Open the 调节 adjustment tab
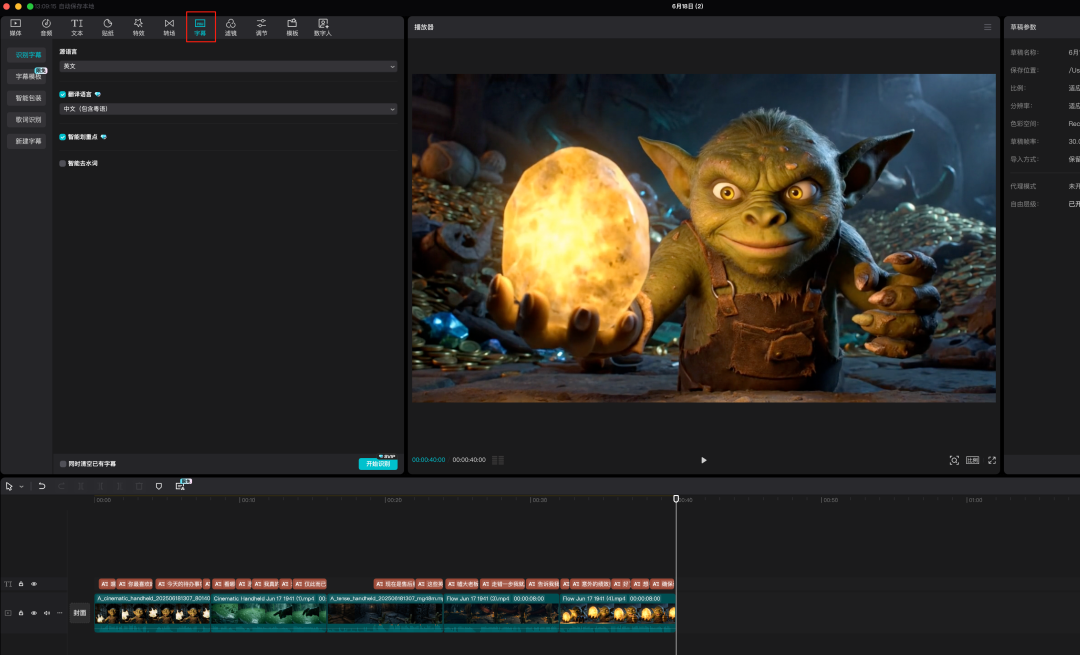The image size is (1080, 655). [262, 27]
